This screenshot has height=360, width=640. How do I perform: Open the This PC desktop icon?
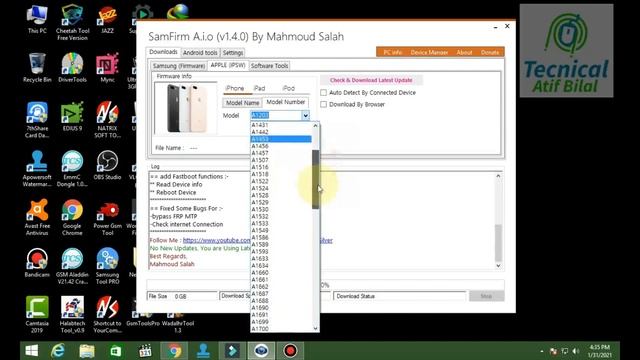[37, 20]
